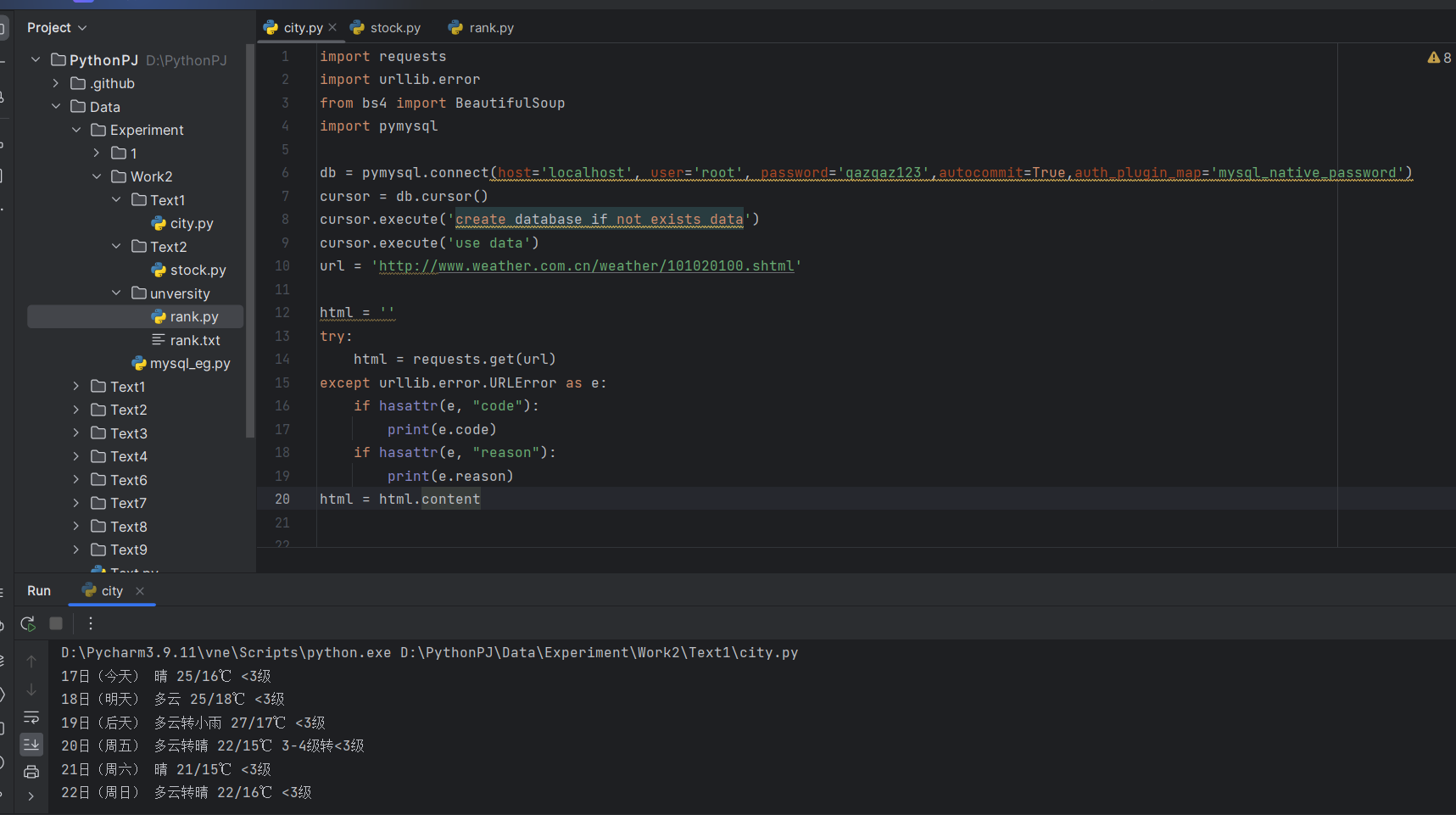
Task: Click 'print(e.reason)' code line
Action: tap(450, 477)
